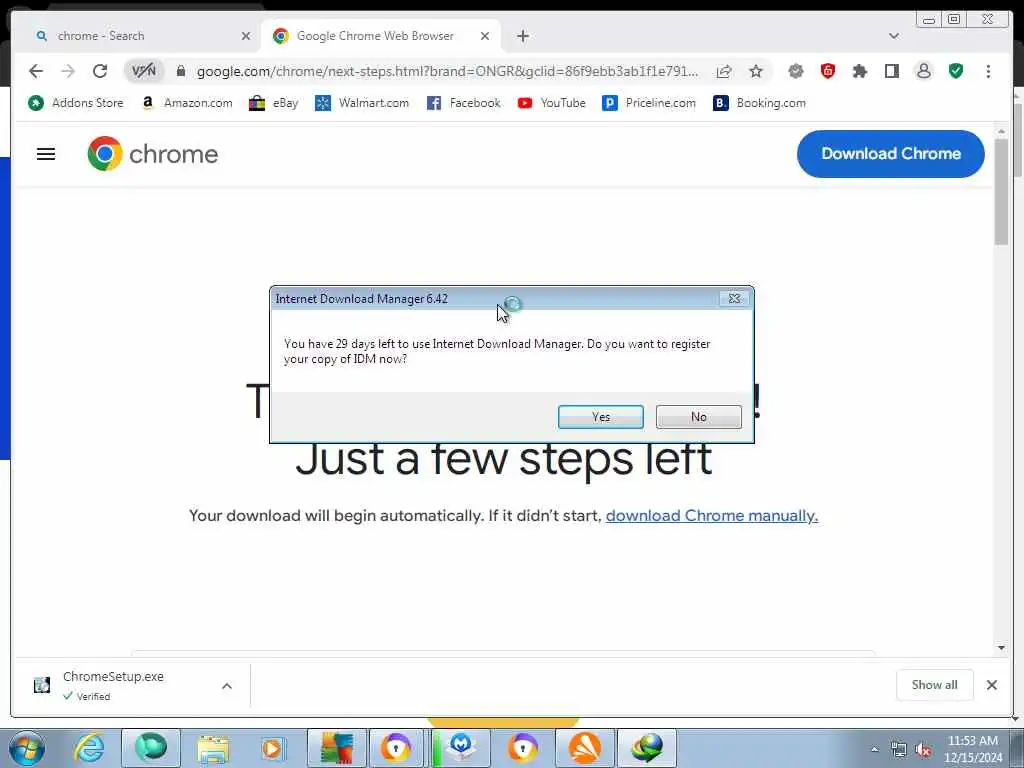Click the padlock site info icon
The width and height of the screenshot is (1024, 768).
click(x=181, y=71)
